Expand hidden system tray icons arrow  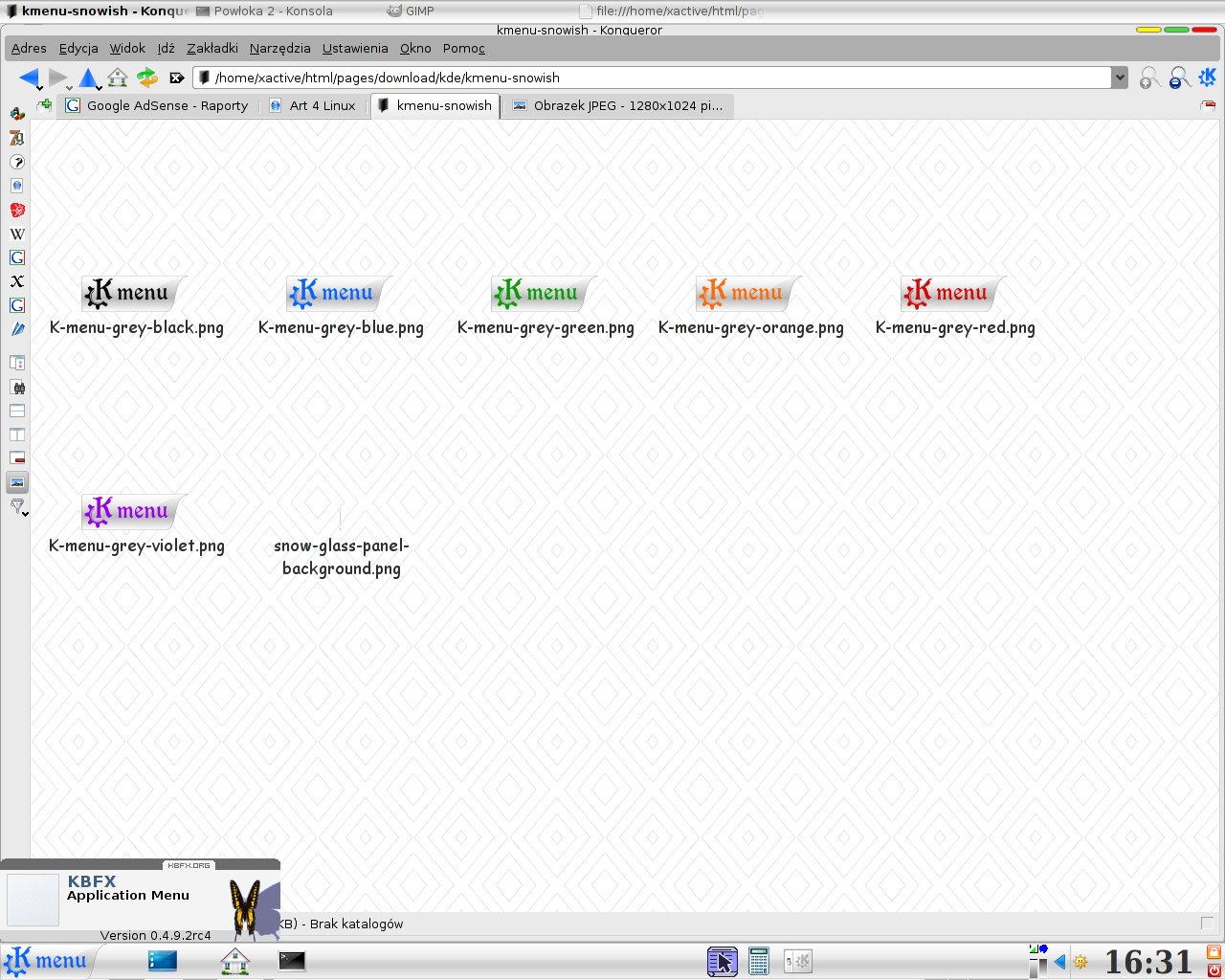[x=1059, y=962]
